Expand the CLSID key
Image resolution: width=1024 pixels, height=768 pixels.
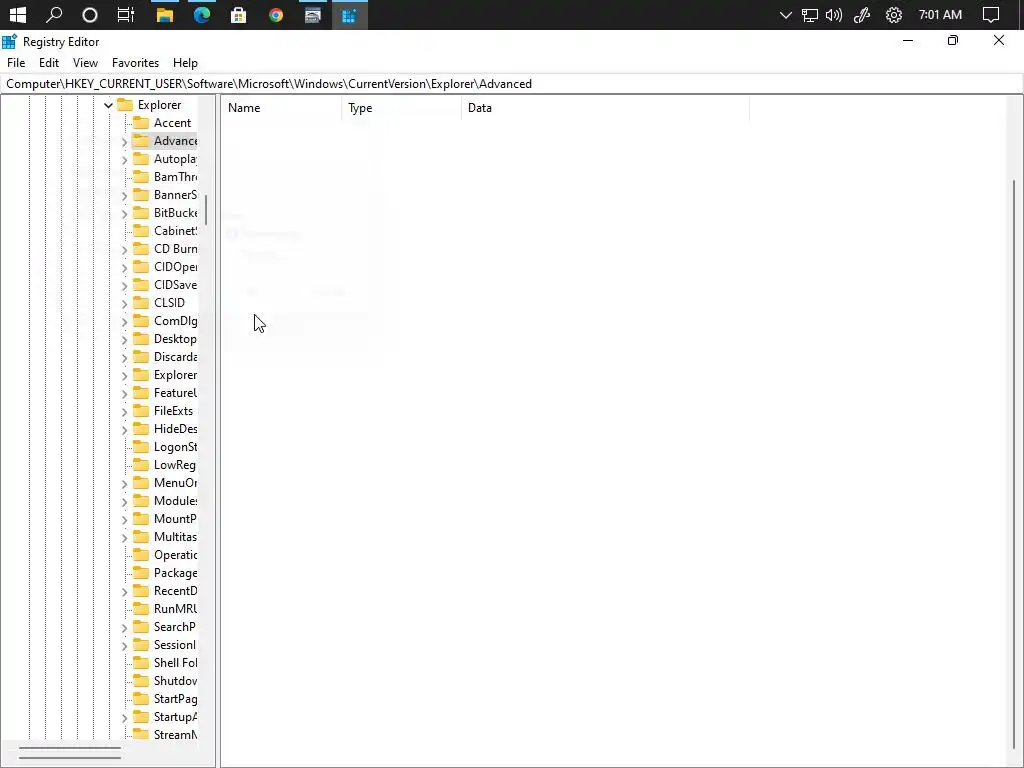pyautogui.click(x=124, y=304)
